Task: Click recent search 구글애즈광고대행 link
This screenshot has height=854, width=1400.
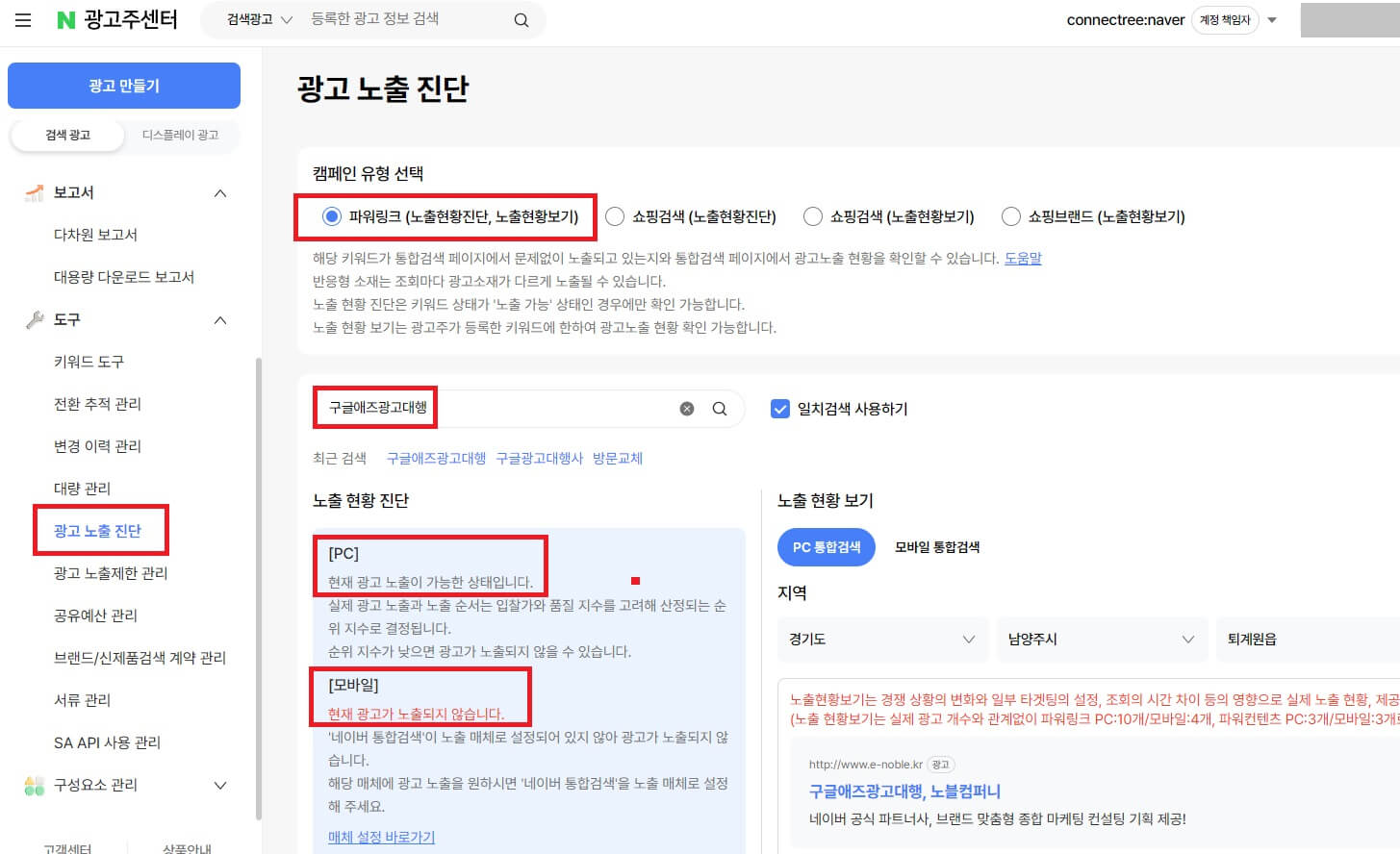Action: (436, 458)
